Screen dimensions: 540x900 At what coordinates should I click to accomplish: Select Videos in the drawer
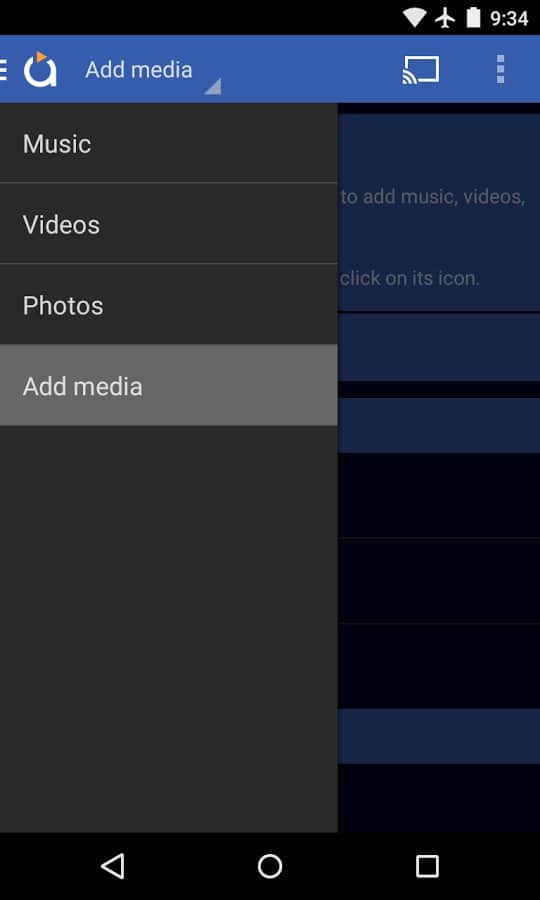[169, 224]
